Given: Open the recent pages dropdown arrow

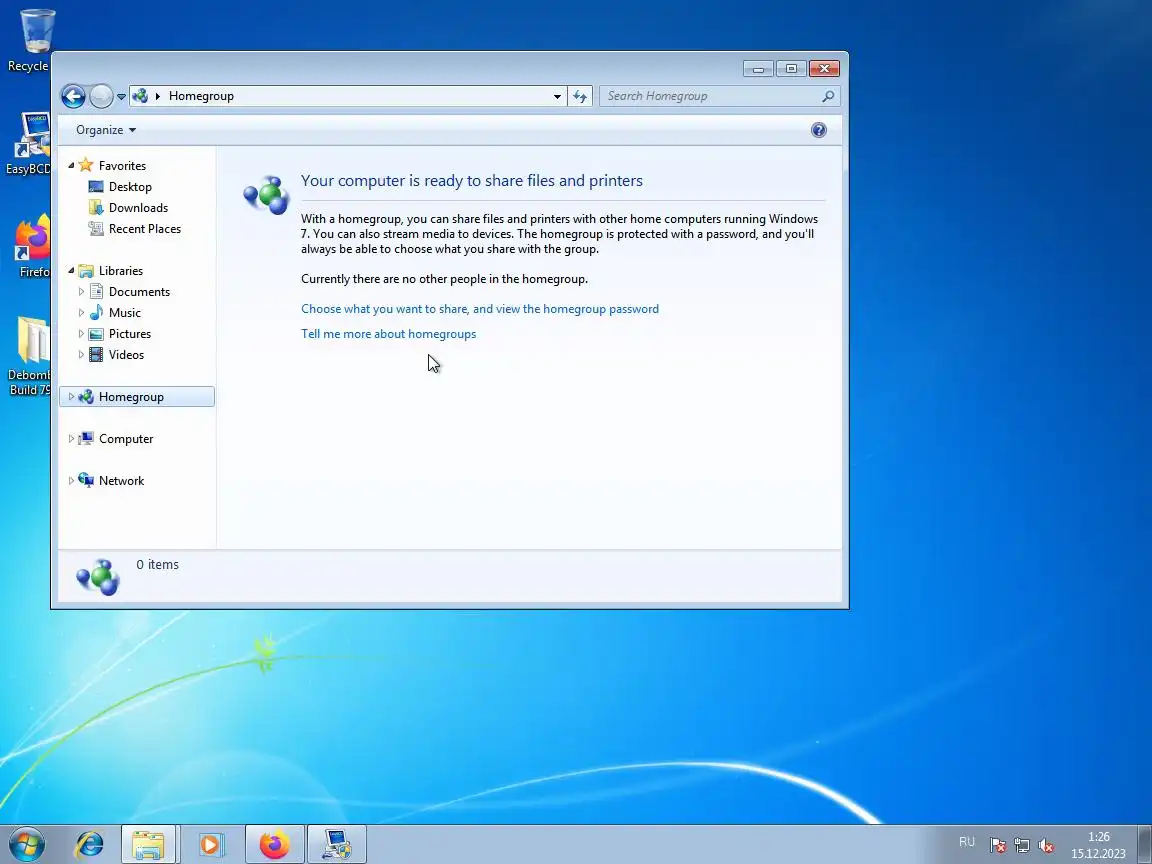Looking at the screenshot, I should pos(121,96).
